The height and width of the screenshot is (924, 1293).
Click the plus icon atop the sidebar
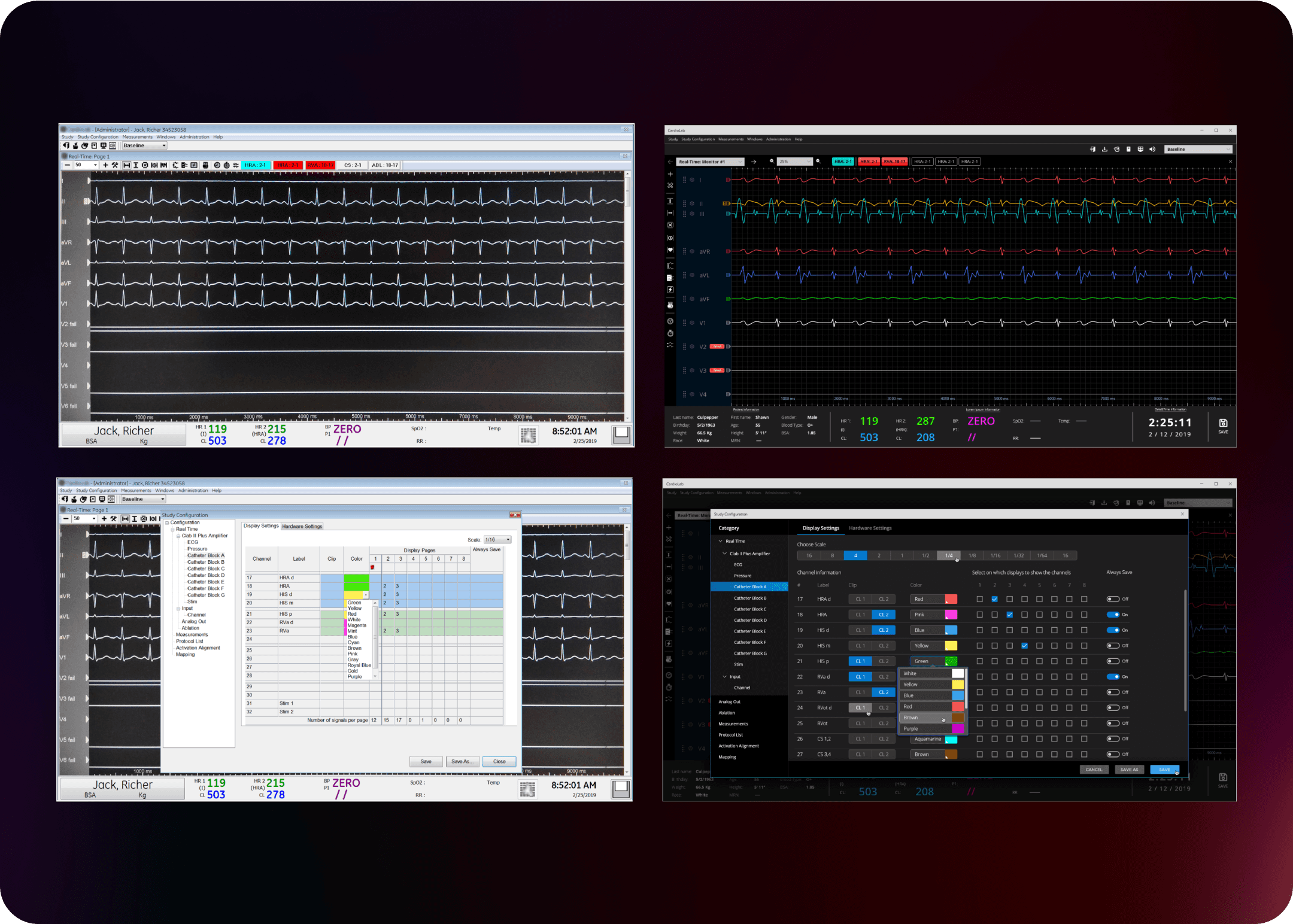[670, 174]
